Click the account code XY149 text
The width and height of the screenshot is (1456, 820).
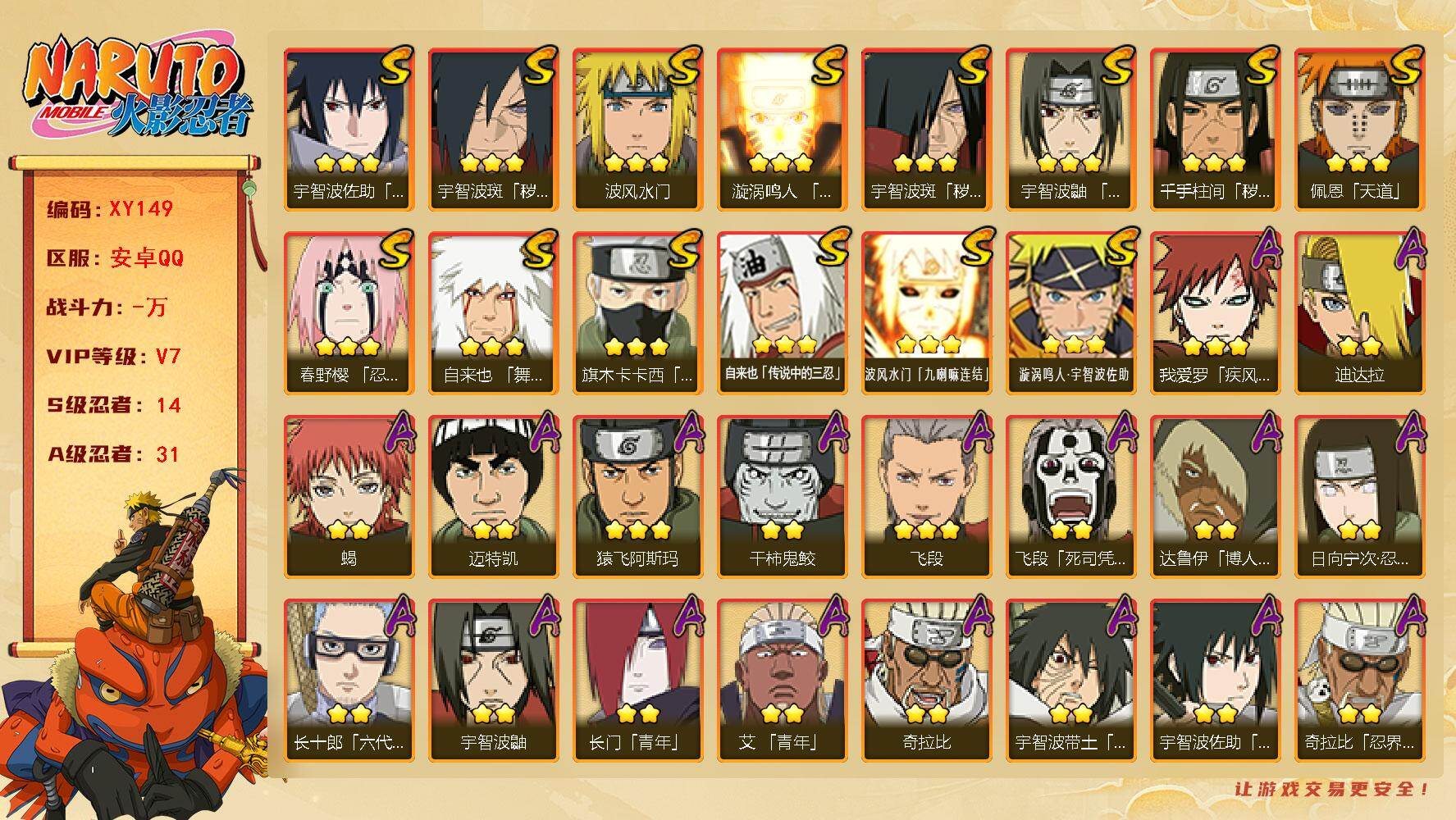(110, 209)
